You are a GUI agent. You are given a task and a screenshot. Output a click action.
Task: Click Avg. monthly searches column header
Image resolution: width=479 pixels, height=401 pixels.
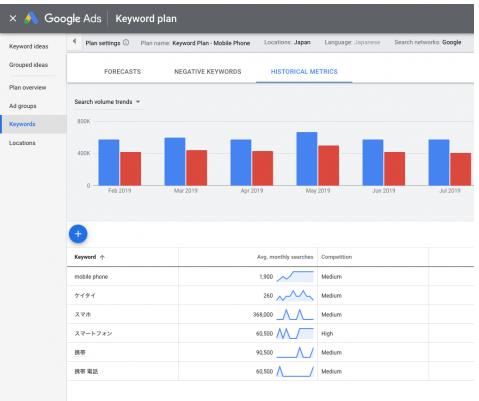pos(285,257)
